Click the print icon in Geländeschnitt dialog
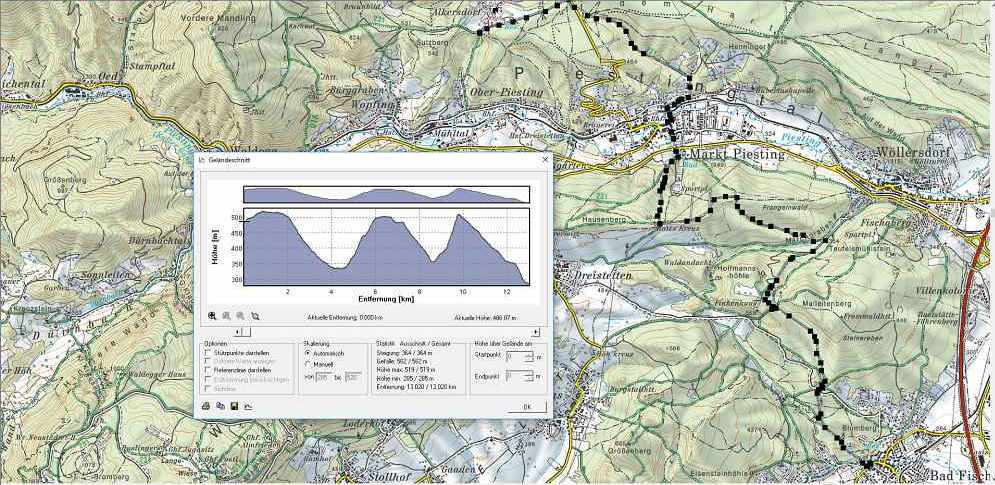This screenshot has height=485, width=995. click(206, 406)
